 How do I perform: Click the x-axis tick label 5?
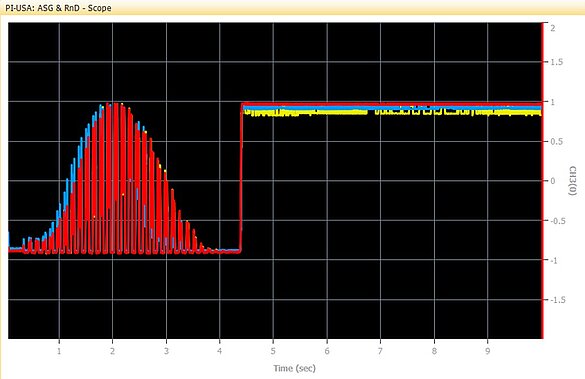pyautogui.click(x=273, y=351)
